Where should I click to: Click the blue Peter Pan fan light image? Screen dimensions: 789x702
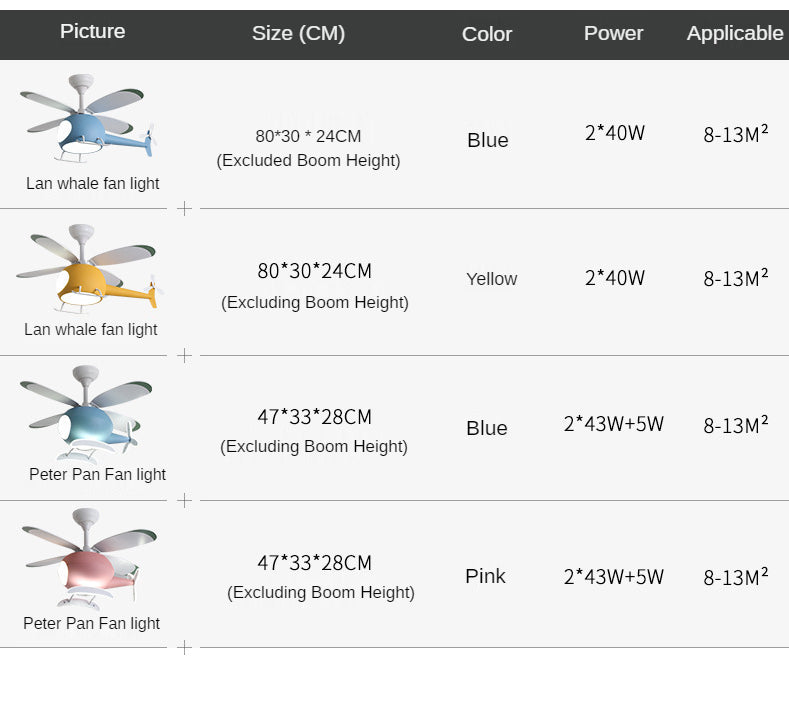[x=88, y=414]
